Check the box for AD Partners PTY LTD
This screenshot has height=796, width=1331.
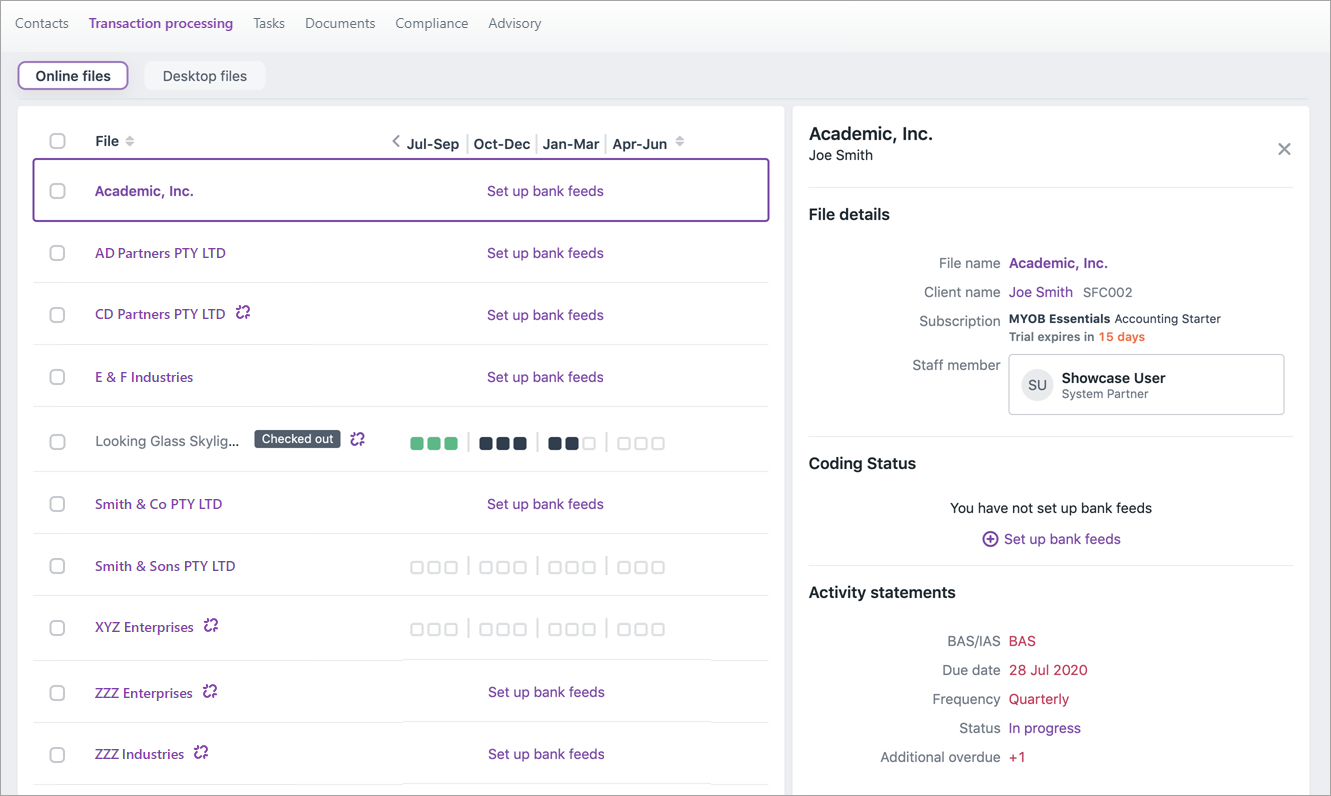pos(58,253)
